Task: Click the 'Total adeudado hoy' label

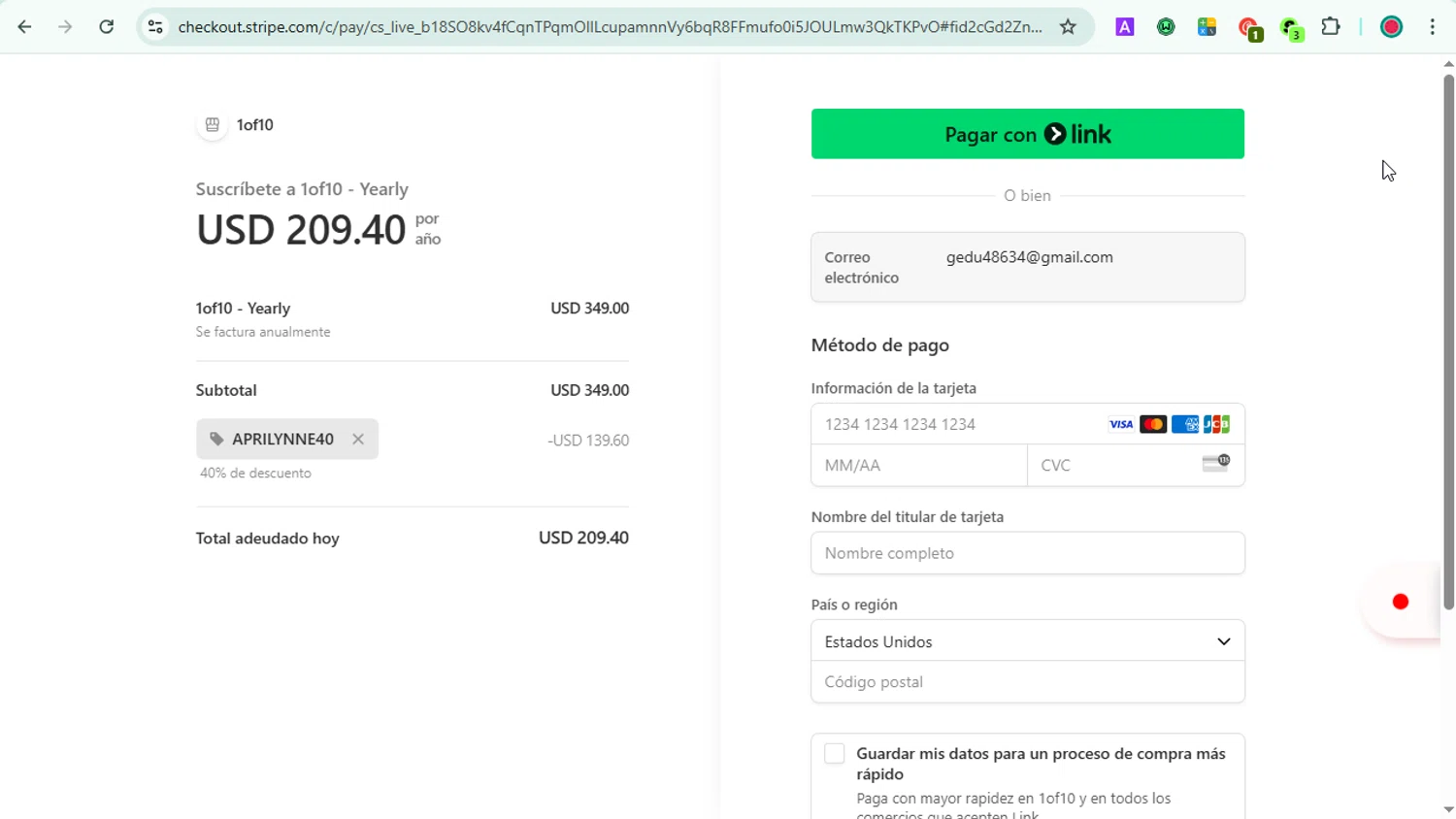Action: (268, 539)
